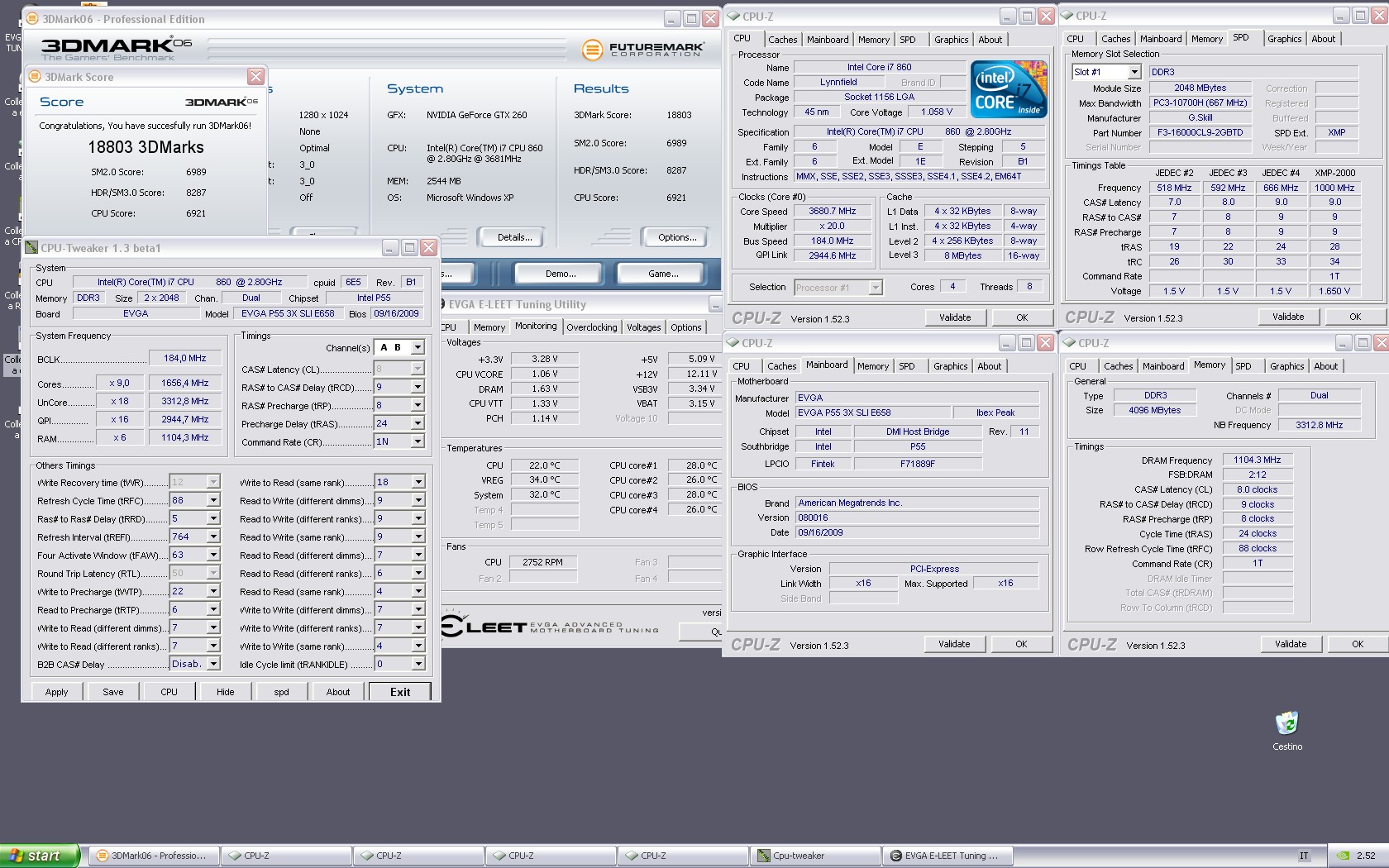Close the 3DMark Score dialog

(256, 77)
